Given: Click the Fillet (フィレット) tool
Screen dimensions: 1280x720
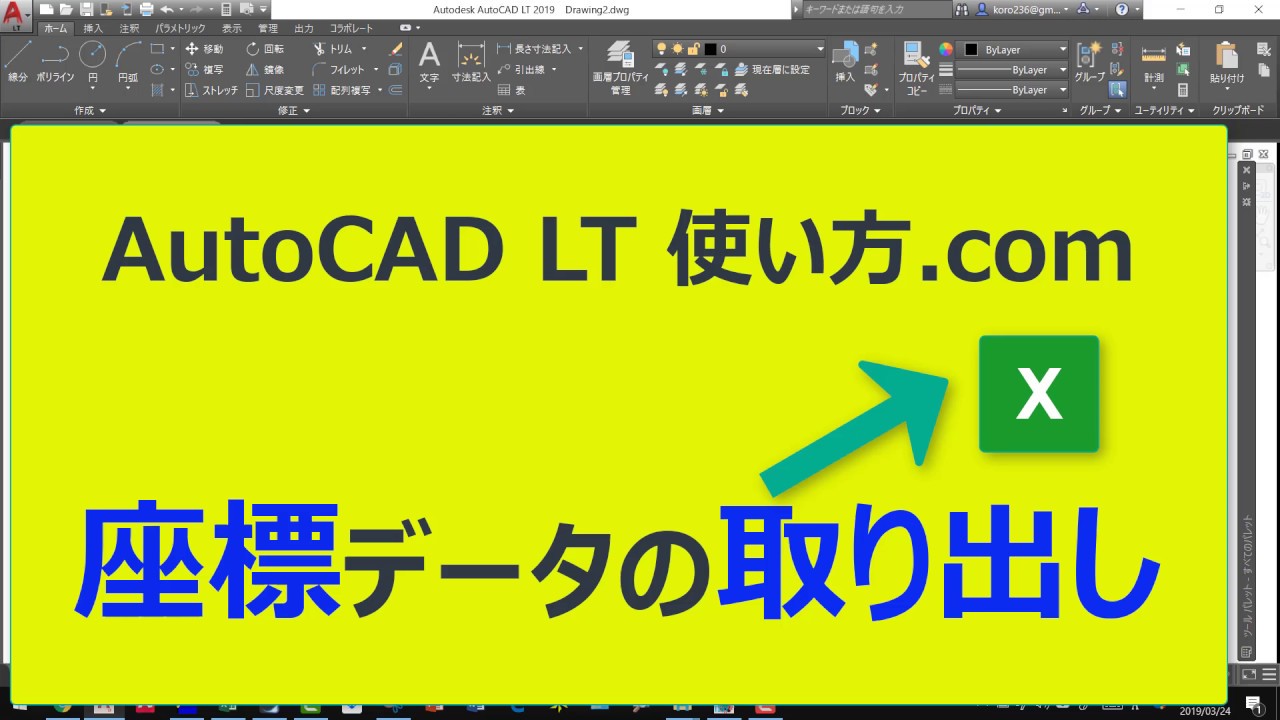Looking at the screenshot, I should tap(339, 70).
